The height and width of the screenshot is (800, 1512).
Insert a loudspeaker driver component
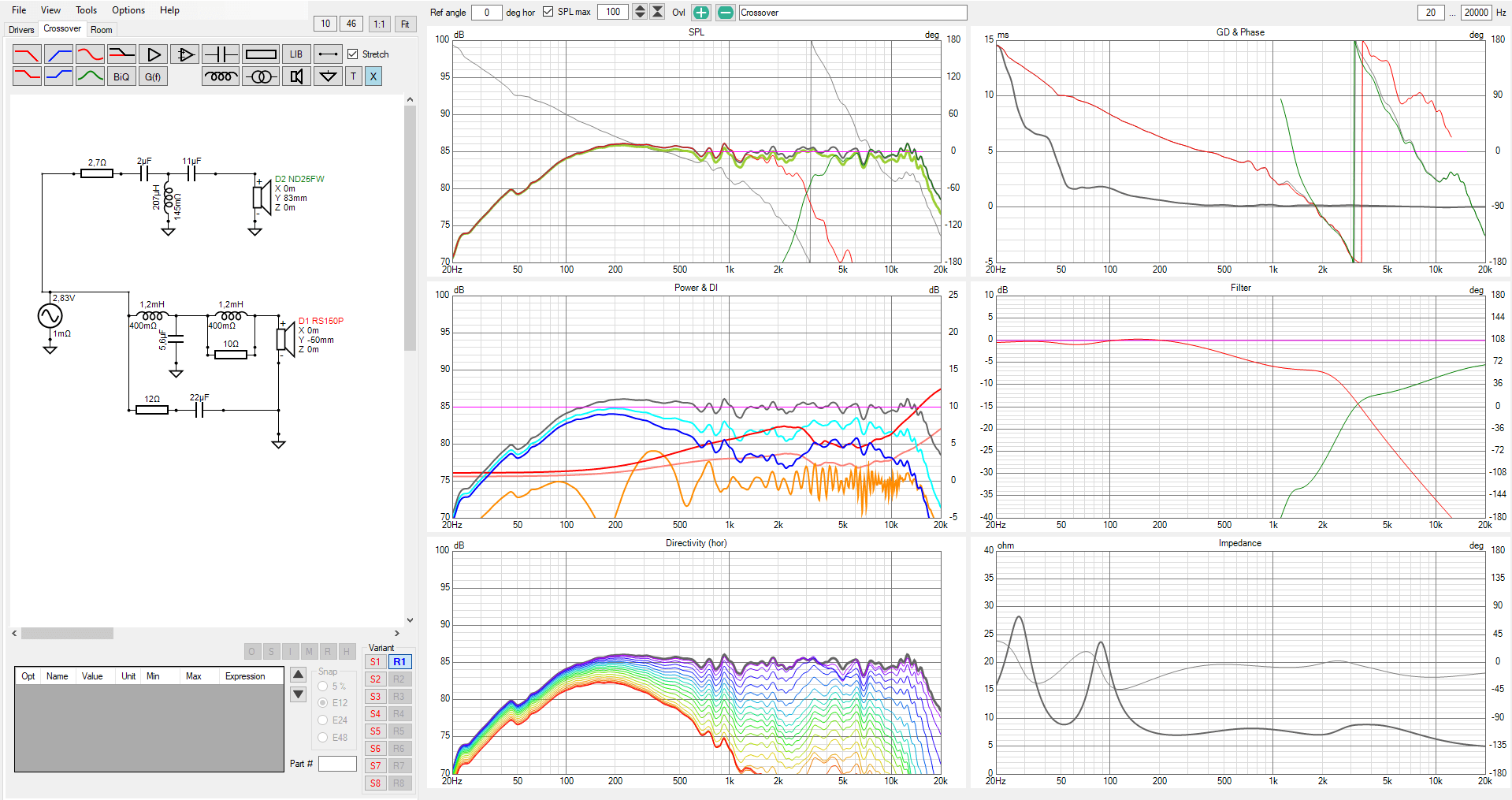[296, 76]
